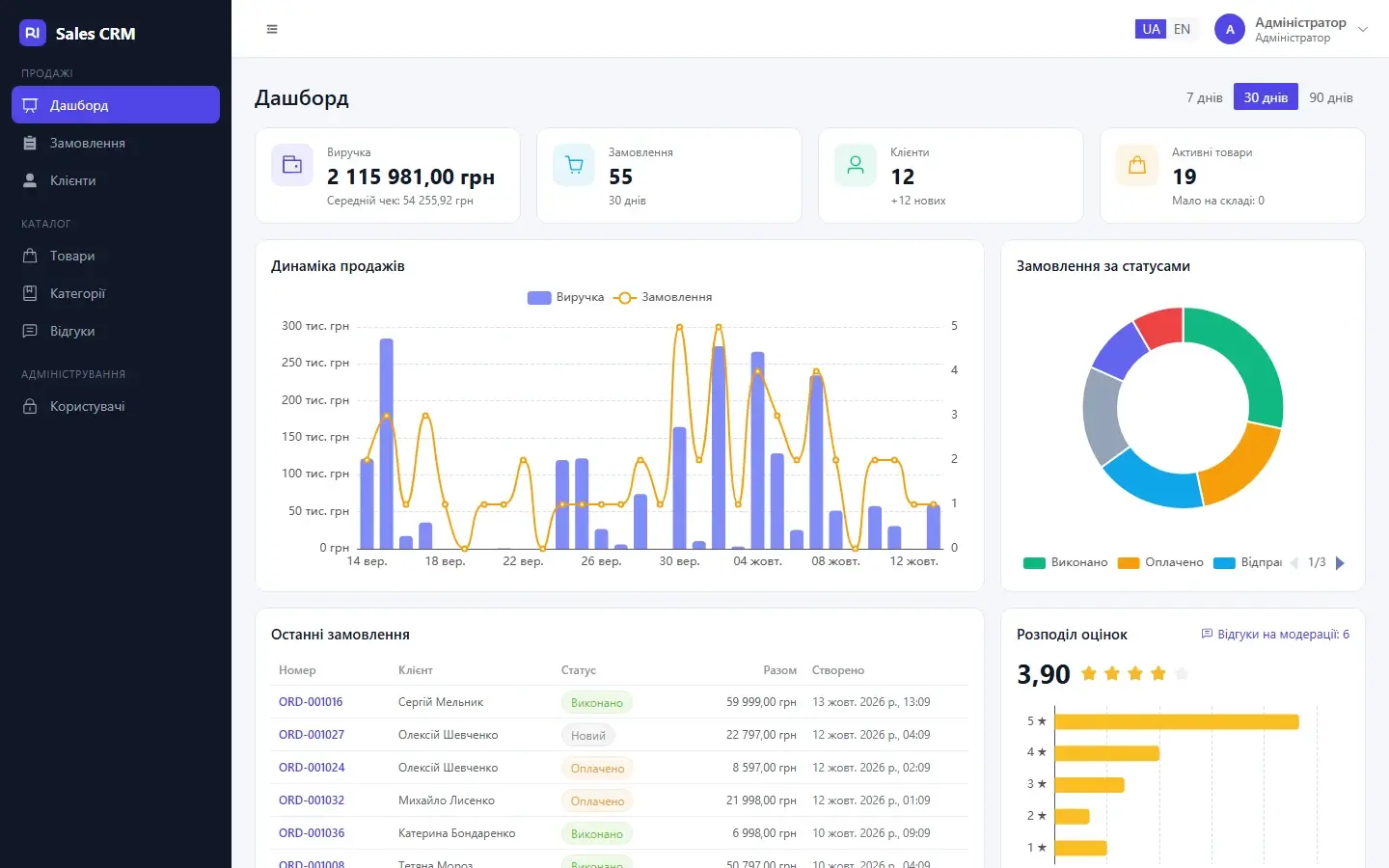This screenshot has height=868, width=1389.
Task: Click the Дашборд monitor icon in sidebar
Action: click(30, 105)
